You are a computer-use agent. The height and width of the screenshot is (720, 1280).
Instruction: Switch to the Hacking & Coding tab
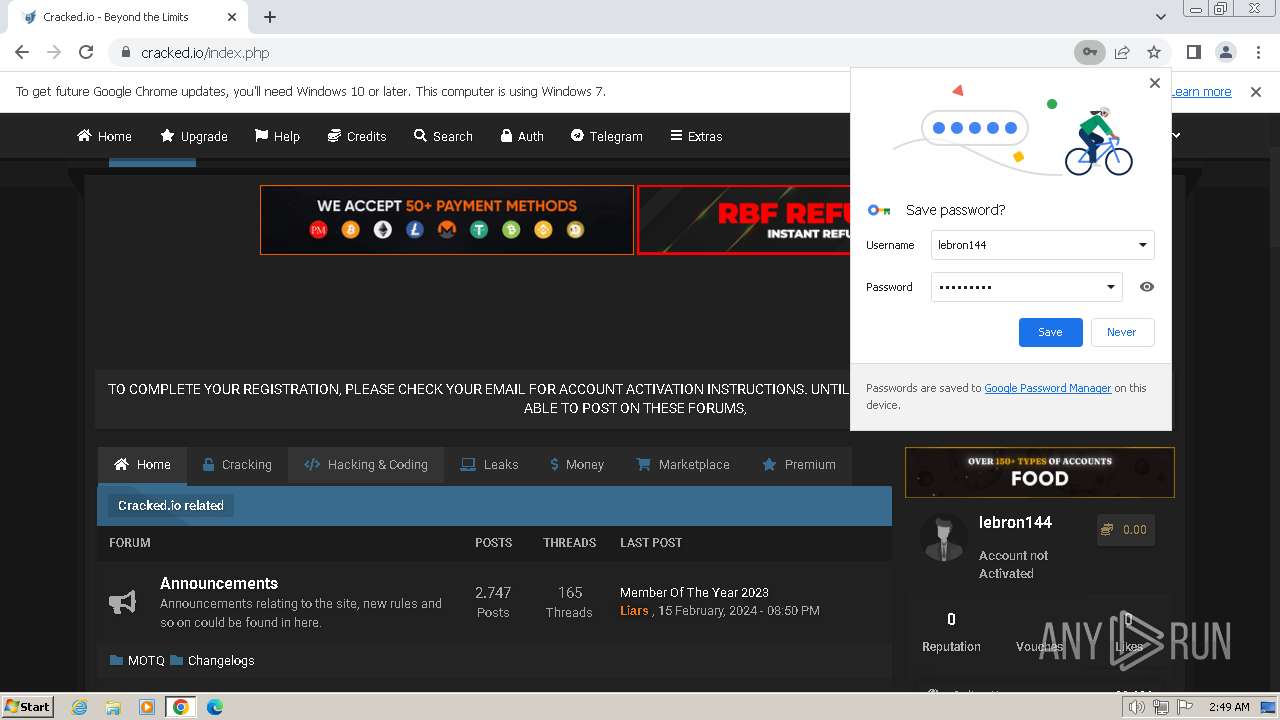click(x=366, y=465)
